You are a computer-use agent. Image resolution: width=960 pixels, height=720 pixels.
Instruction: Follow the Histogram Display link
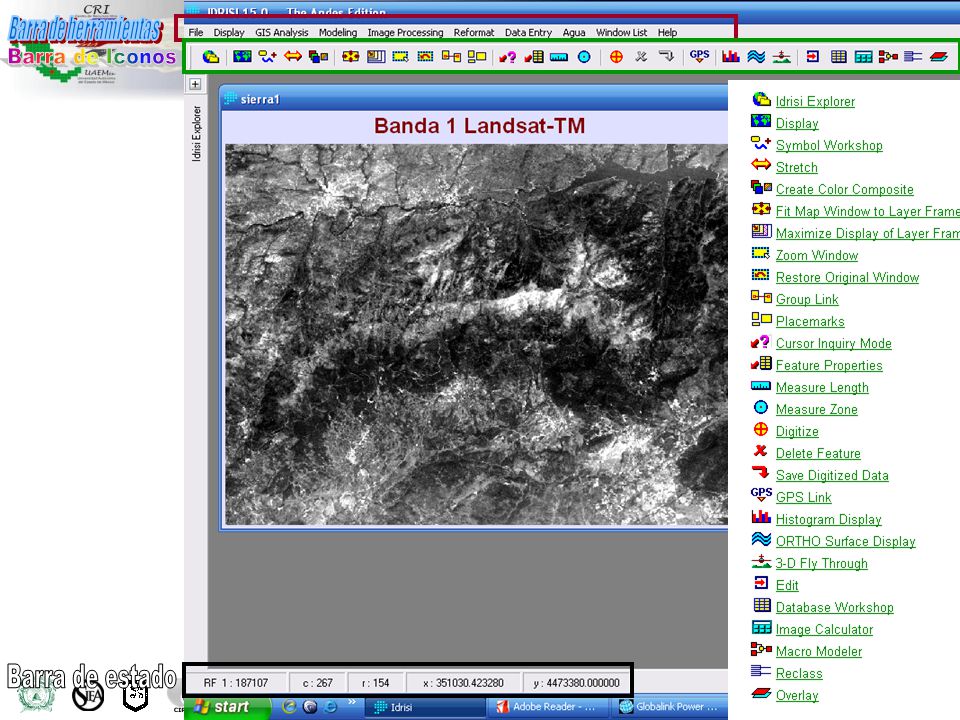tap(828, 520)
